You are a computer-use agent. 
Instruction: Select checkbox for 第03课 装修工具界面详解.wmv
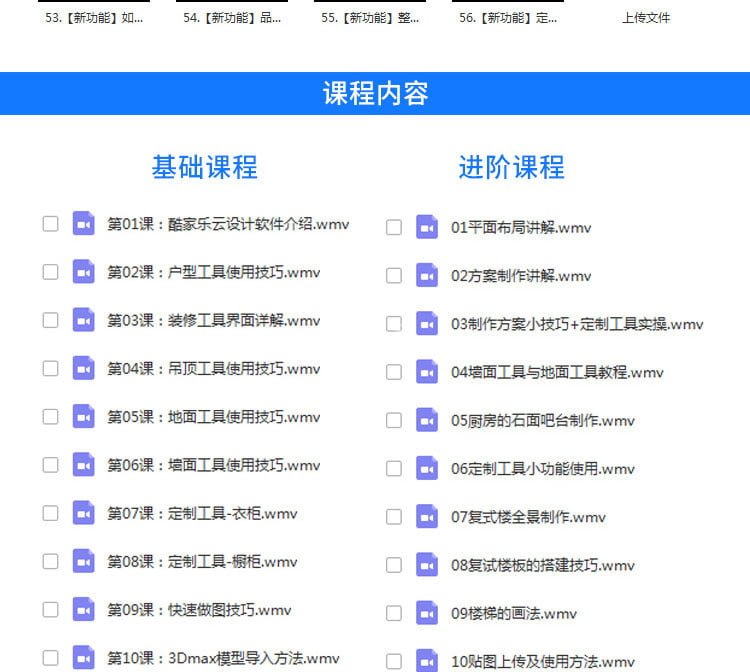(x=50, y=320)
